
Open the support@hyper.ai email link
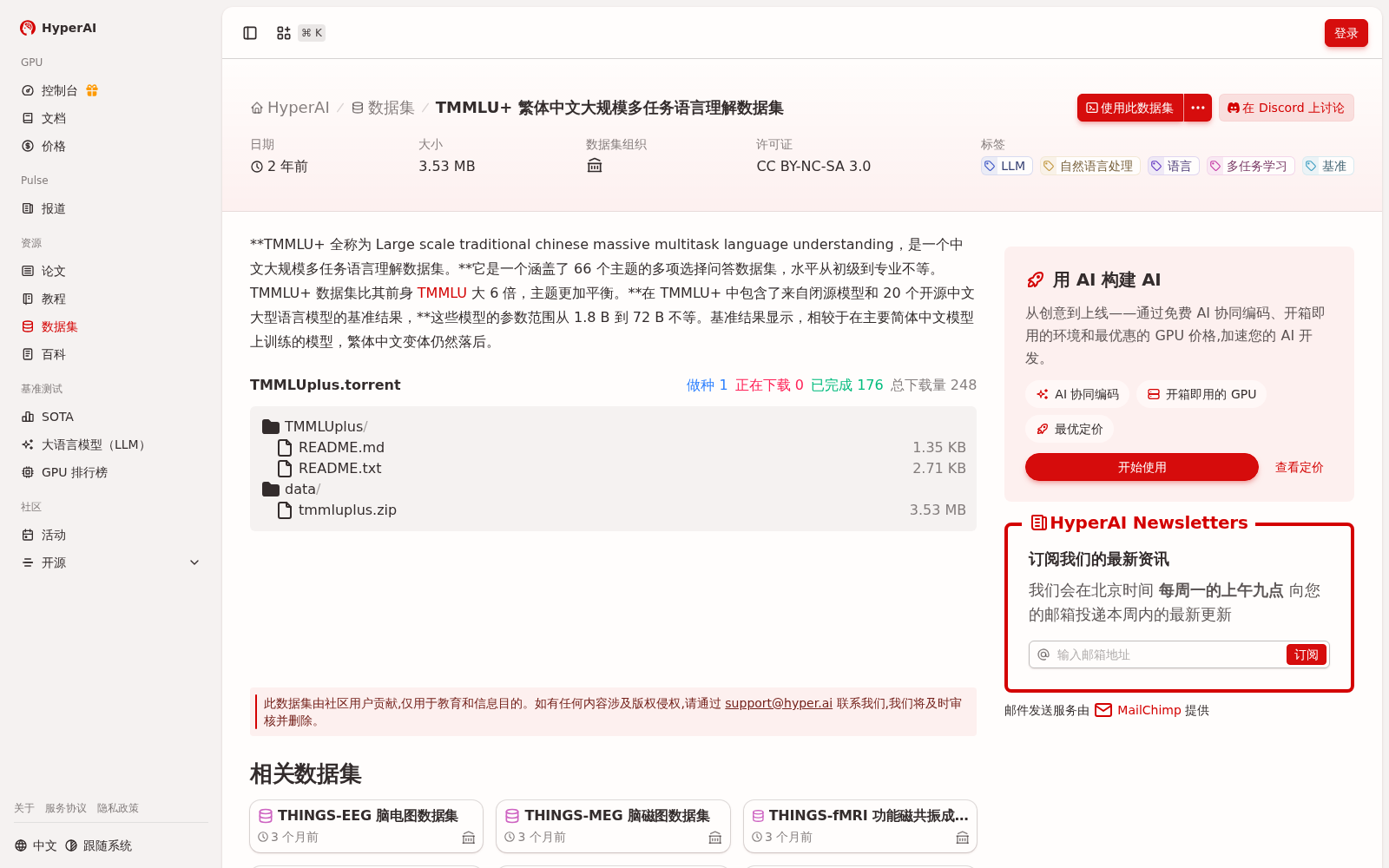pos(779,703)
